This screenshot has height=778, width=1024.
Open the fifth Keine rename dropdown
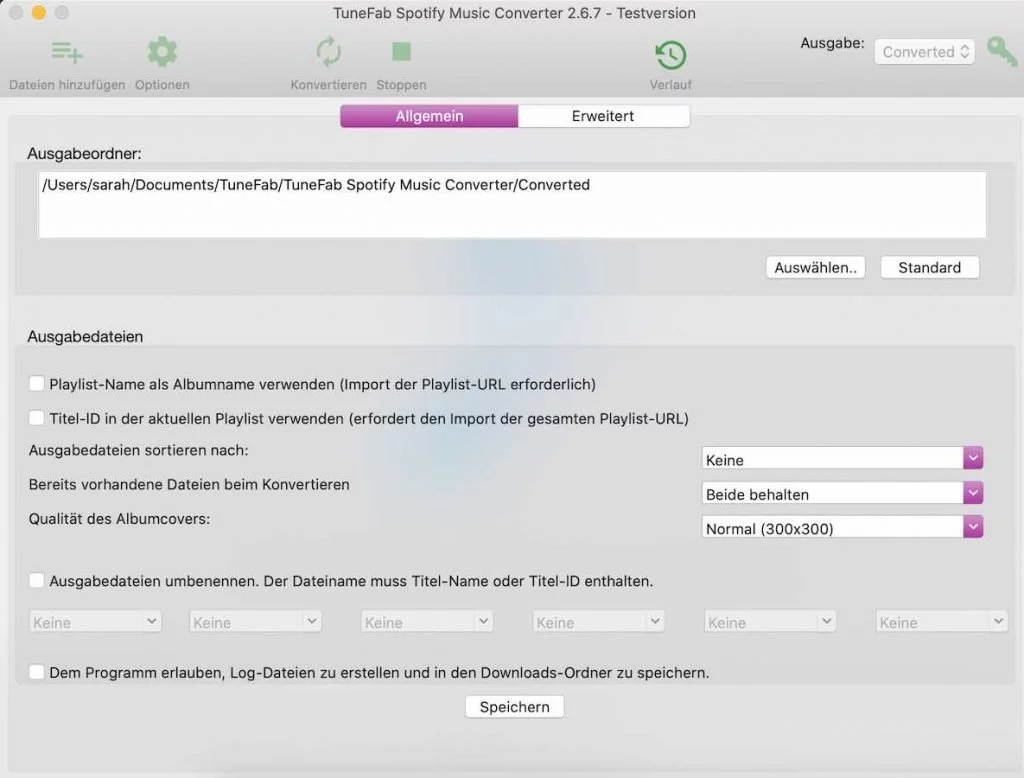coord(770,622)
